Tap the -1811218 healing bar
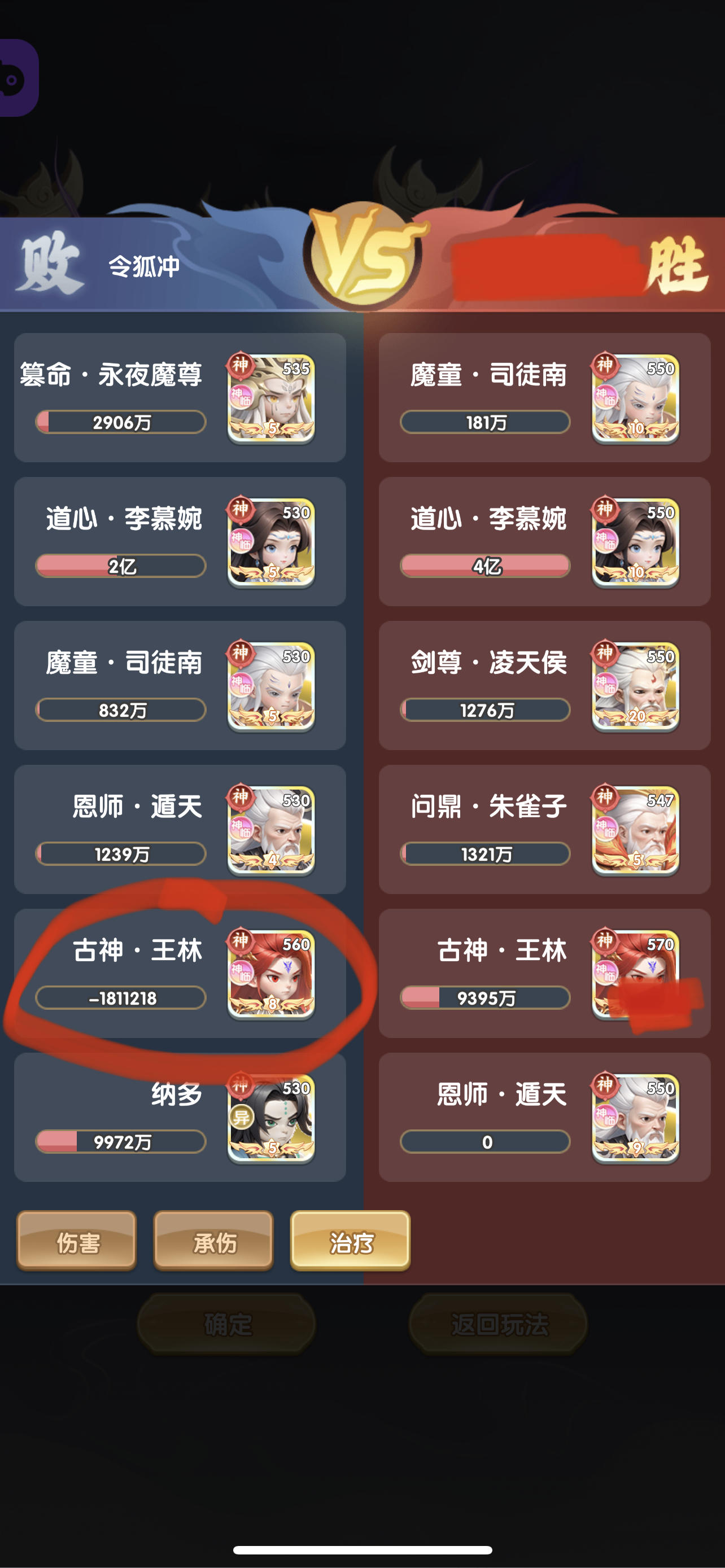725x1568 pixels. [120, 997]
